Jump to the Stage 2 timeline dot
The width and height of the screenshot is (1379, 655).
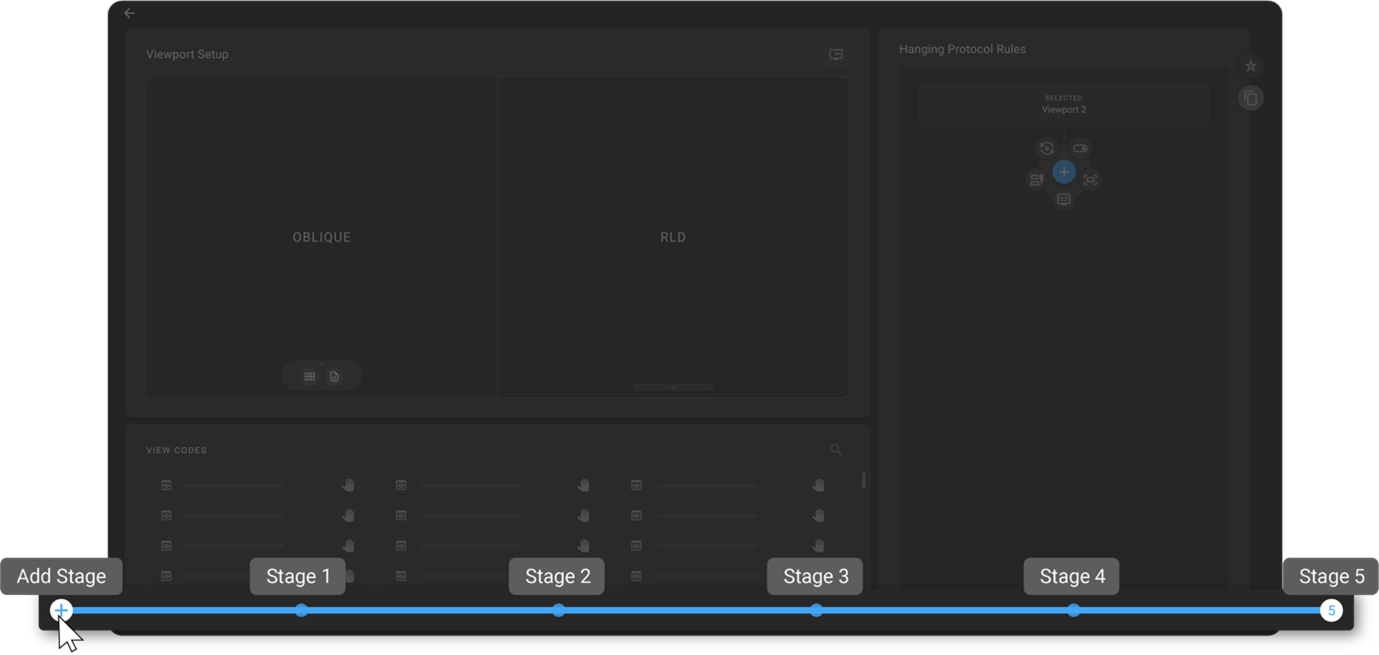pos(558,610)
